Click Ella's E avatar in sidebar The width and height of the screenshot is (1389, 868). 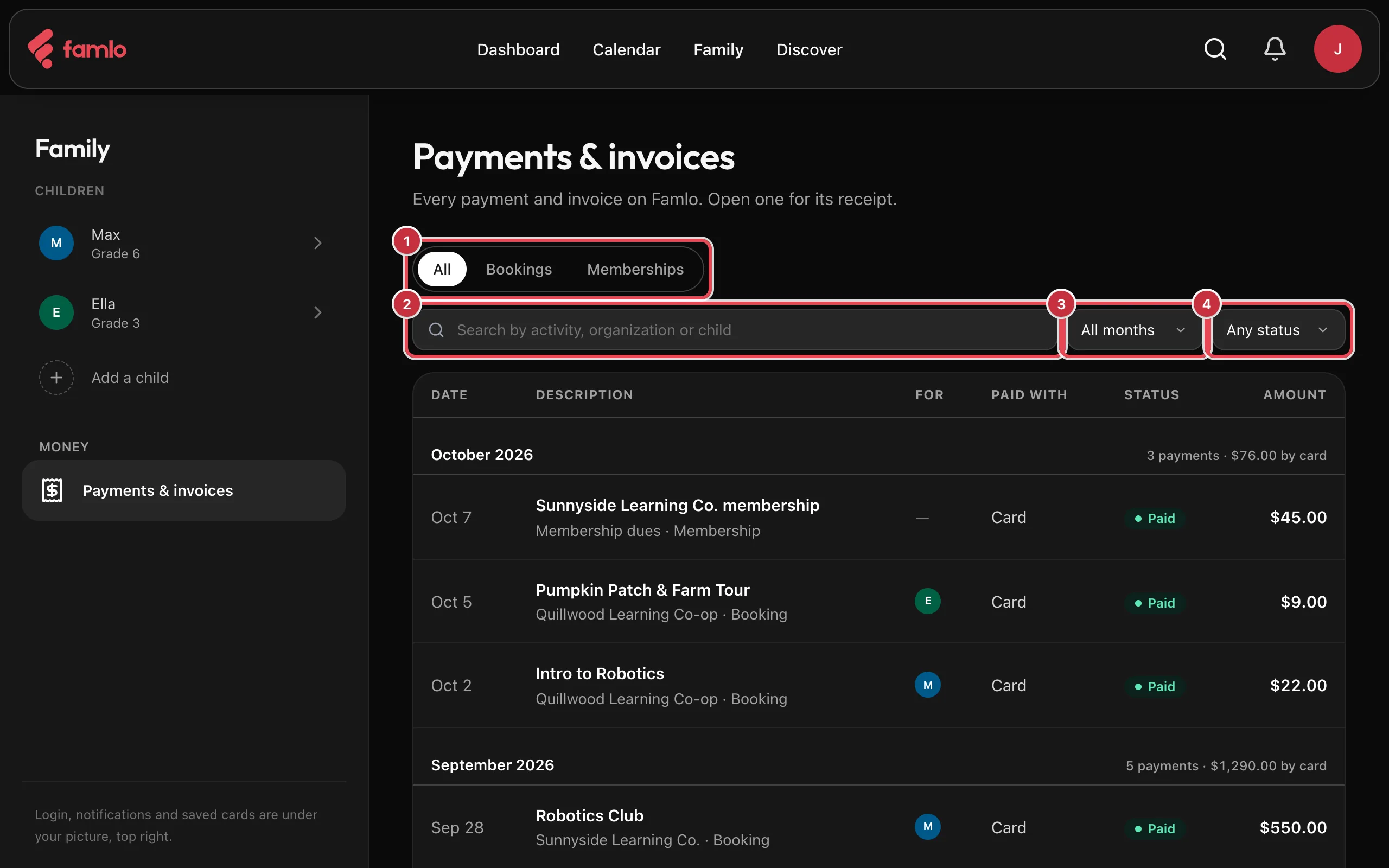56,312
